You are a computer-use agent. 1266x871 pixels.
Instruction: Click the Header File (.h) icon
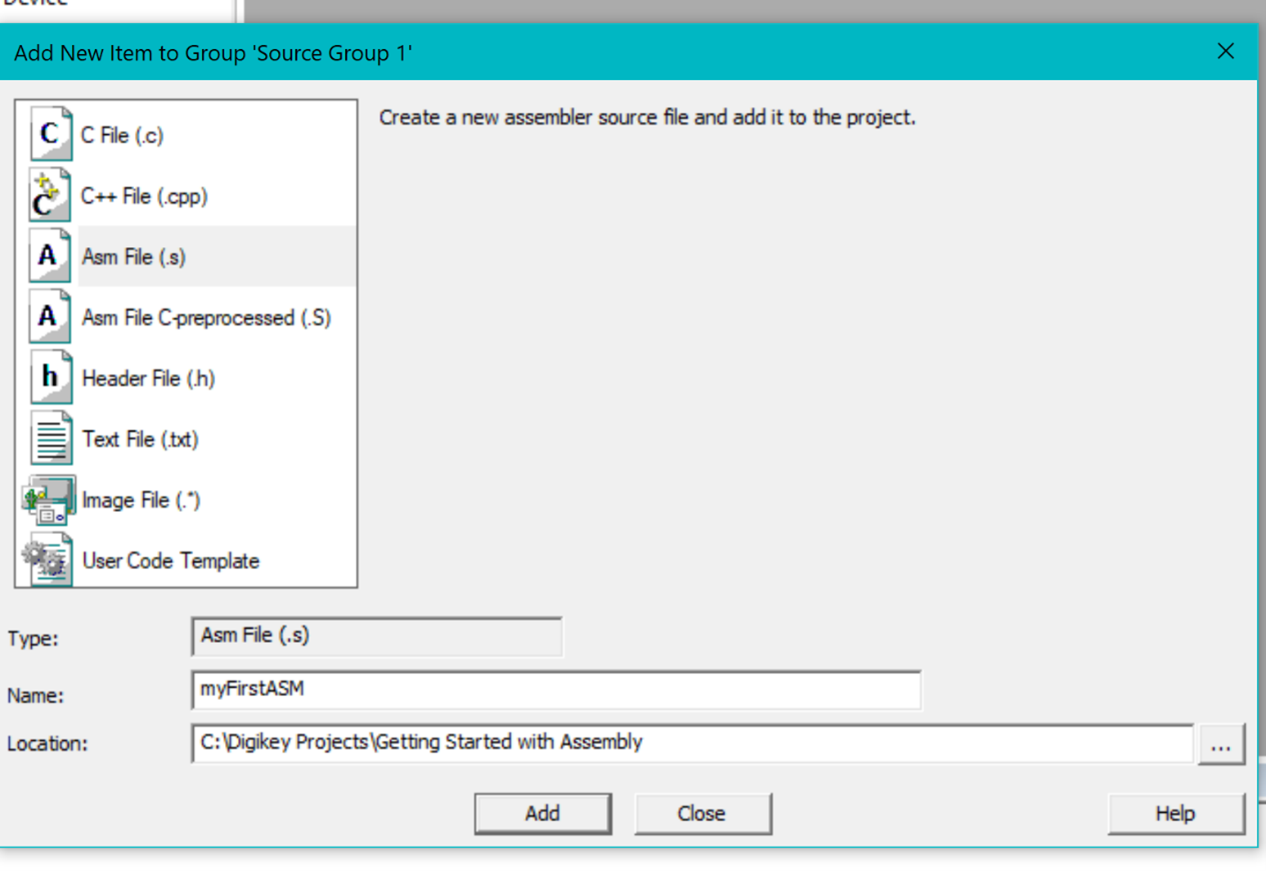[x=48, y=377]
